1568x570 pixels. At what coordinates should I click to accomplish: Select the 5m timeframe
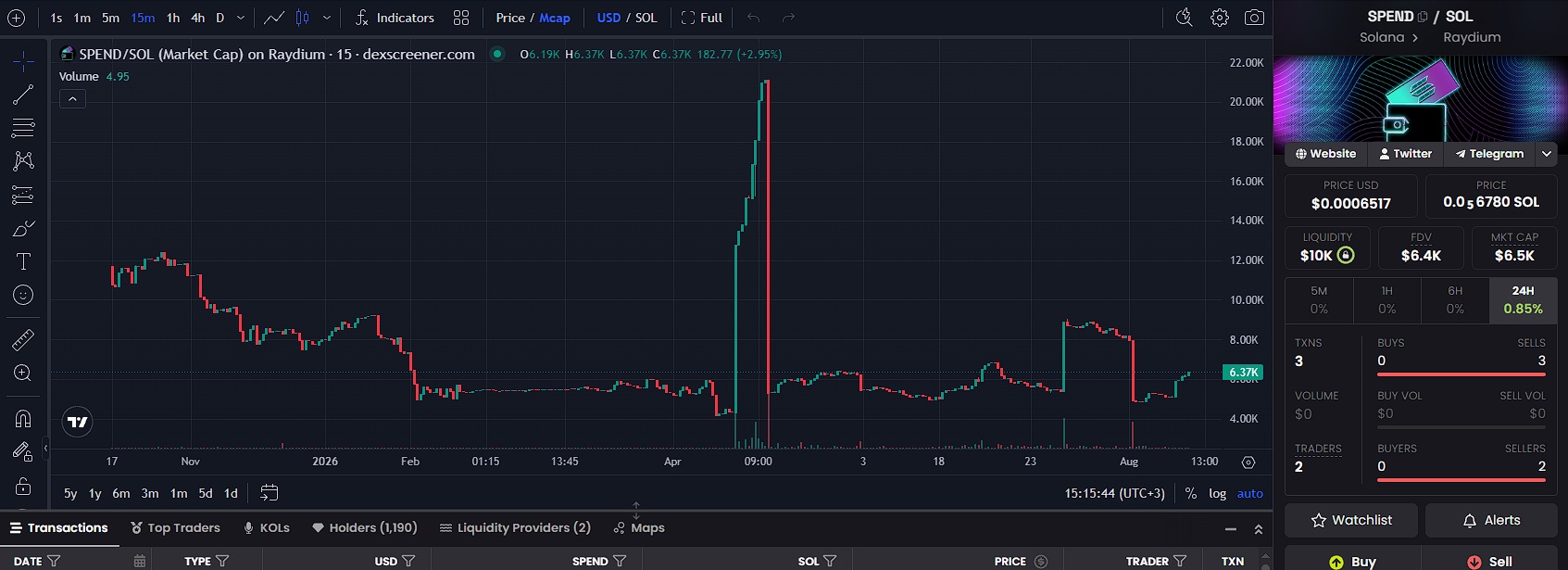click(x=110, y=18)
